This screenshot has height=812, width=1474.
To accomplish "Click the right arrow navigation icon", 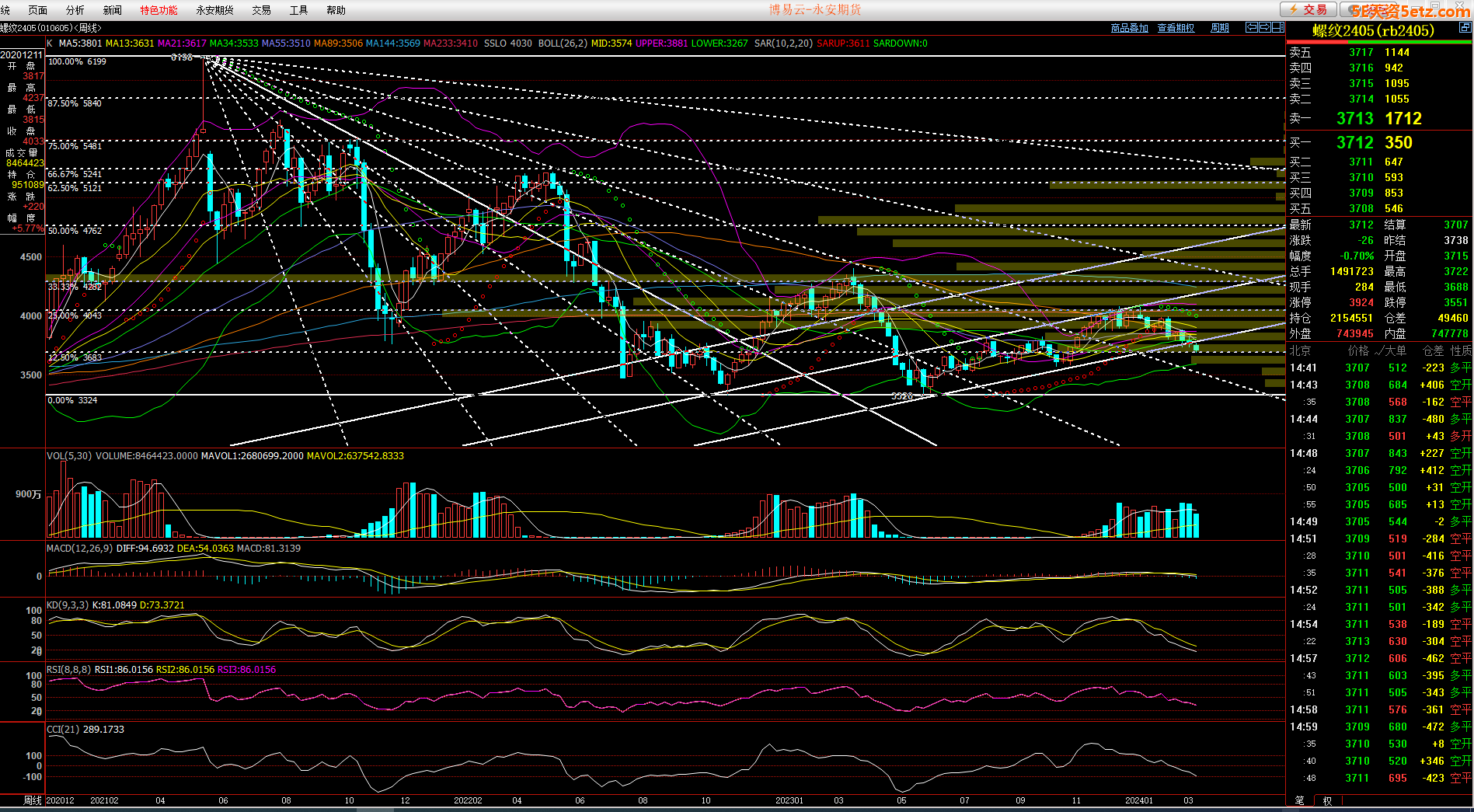I will pyautogui.click(x=1265, y=27).
